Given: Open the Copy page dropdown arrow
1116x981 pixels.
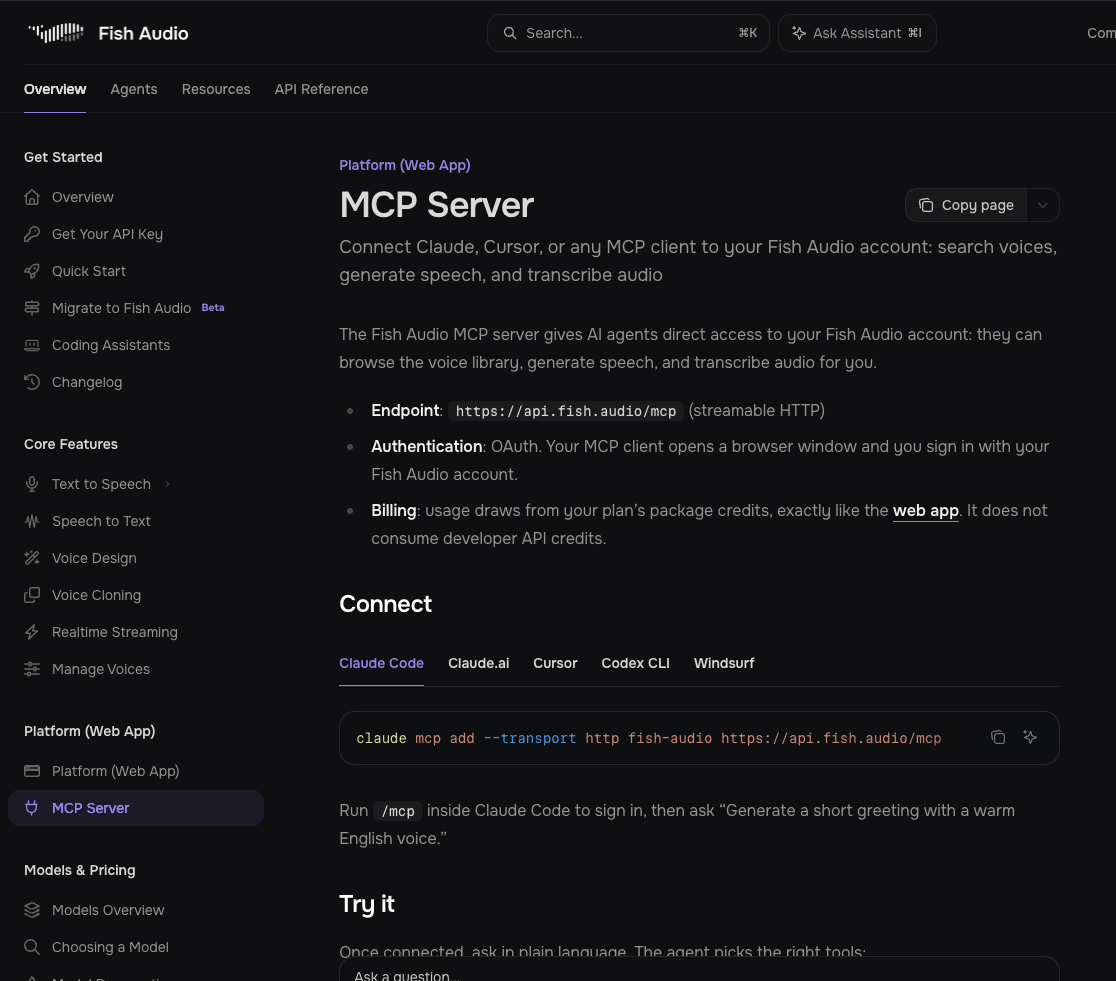Looking at the screenshot, I should click(x=1043, y=205).
